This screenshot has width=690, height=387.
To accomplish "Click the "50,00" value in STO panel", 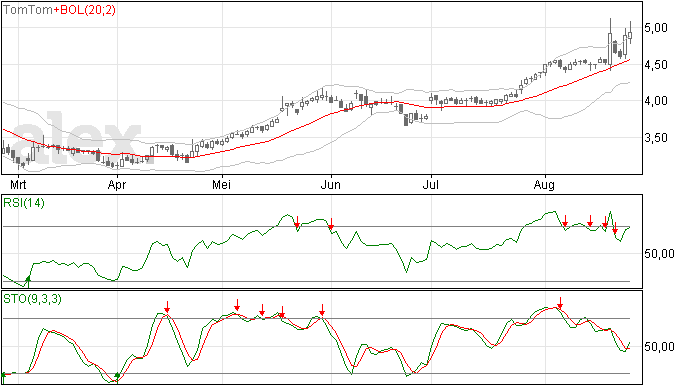I will point(659,347).
